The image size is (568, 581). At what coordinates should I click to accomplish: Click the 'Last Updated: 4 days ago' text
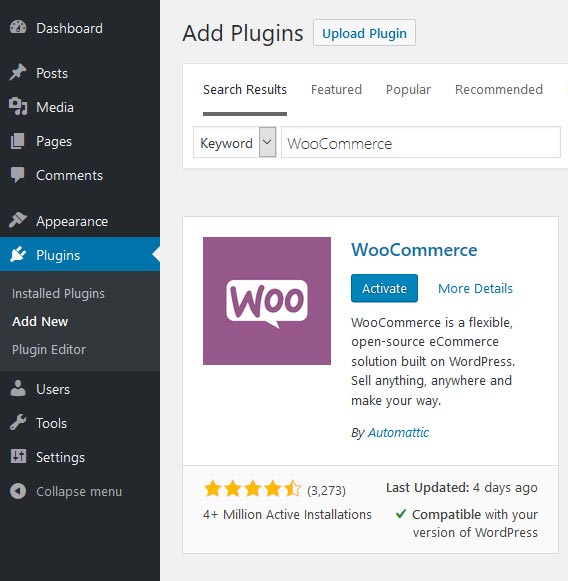(x=462, y=488)
